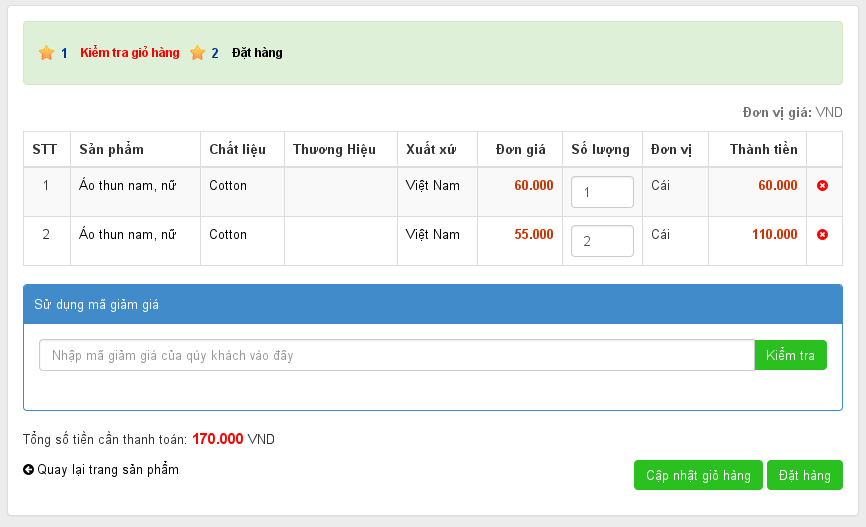
Task: Click the discount code input box
Action: (397, 355)
